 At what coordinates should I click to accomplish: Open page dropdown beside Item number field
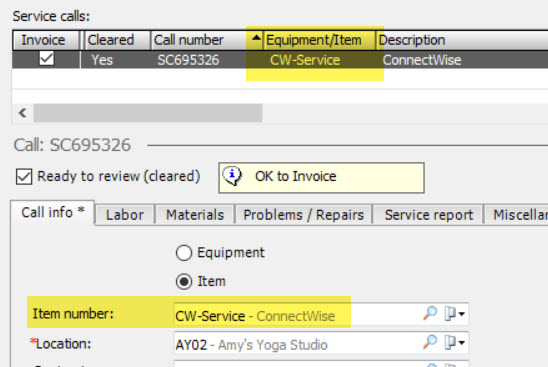[x=454, y=314]
